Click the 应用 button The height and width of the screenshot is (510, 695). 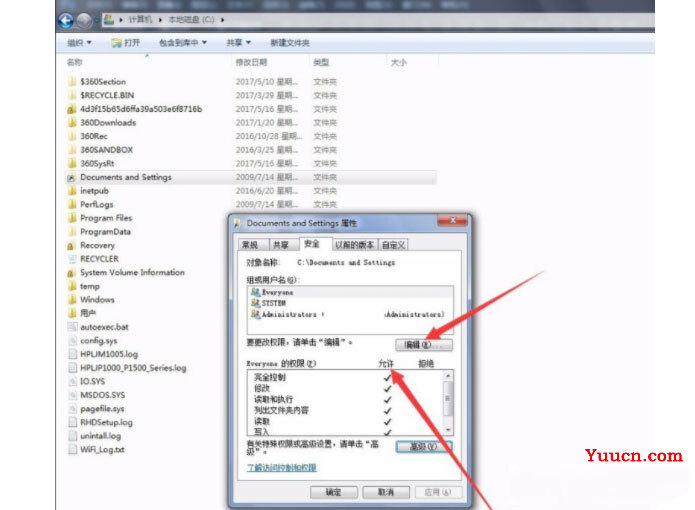(438, 492)
